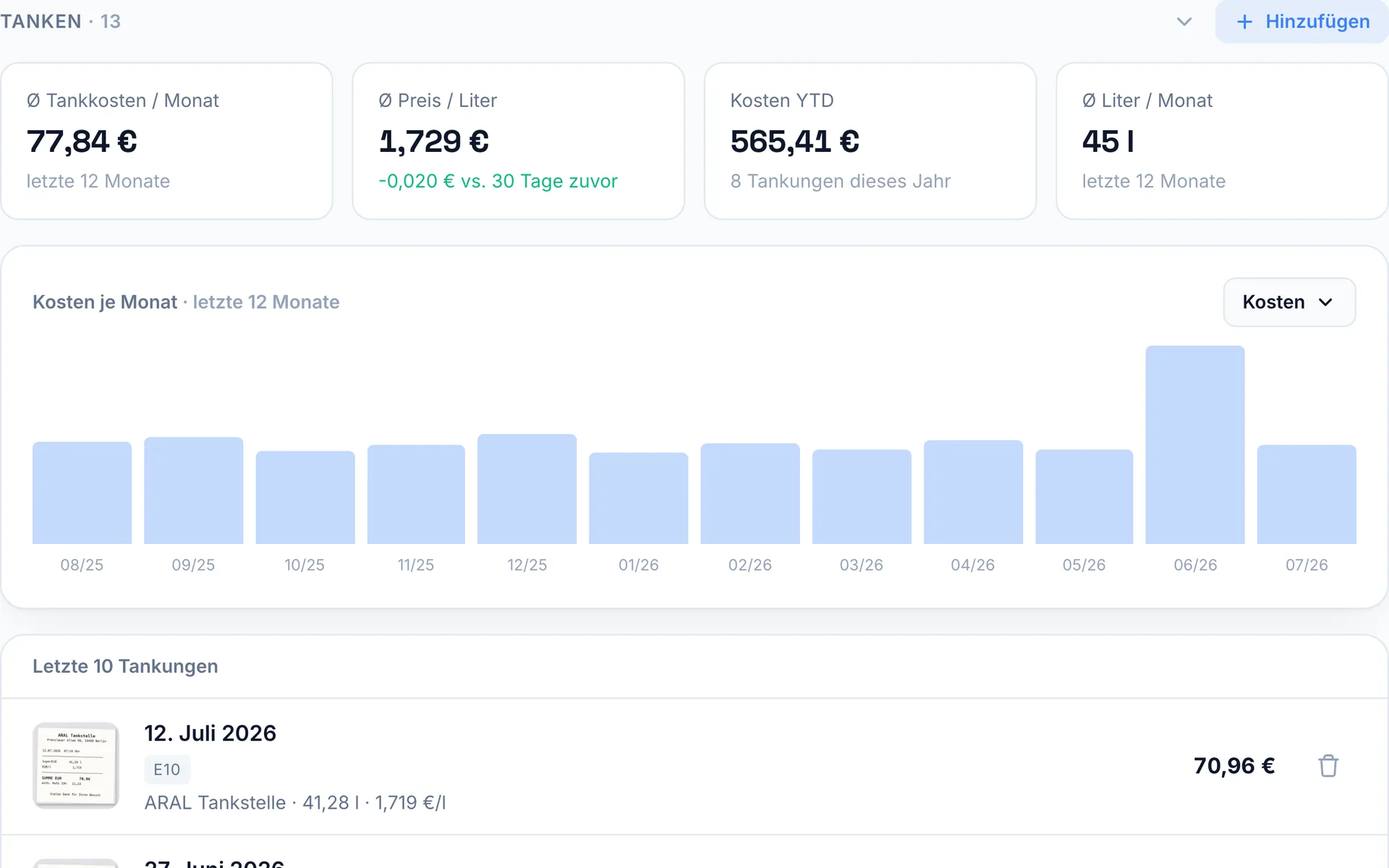Click the TANKEN section title
The width and height of the screenshot is (1389, 868).
click(41, 22)
